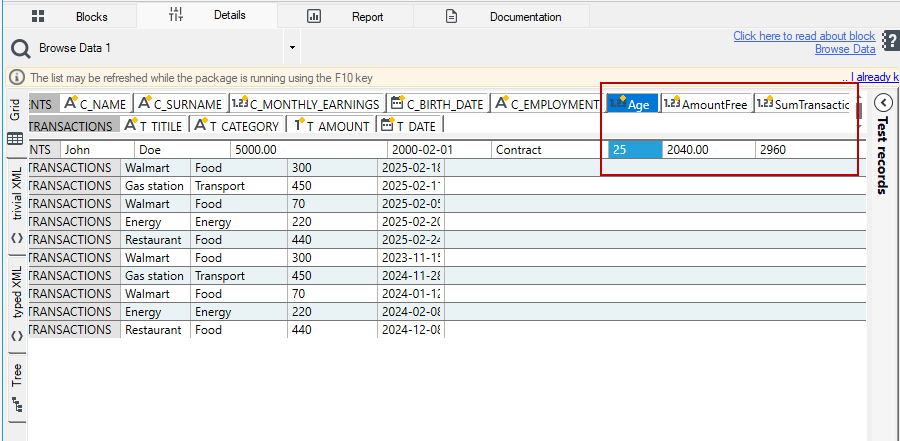Switch to the Grid view tab
This screenshot has width=900, height=441.
(15, 123)
